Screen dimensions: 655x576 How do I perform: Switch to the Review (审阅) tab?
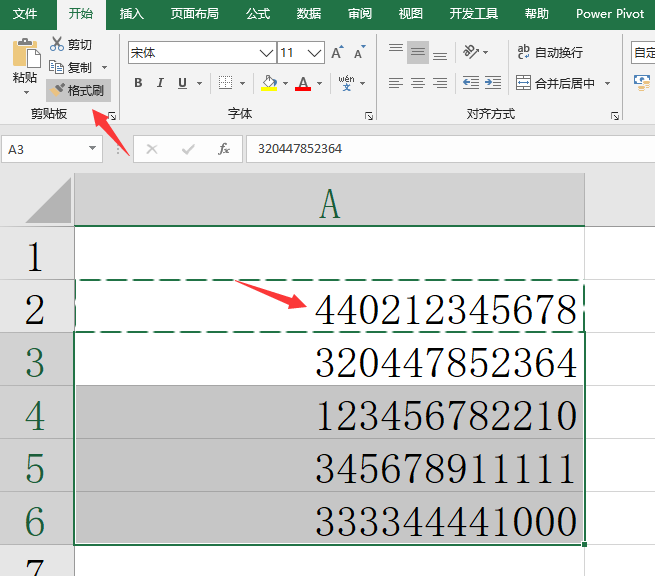coord(360,14)
